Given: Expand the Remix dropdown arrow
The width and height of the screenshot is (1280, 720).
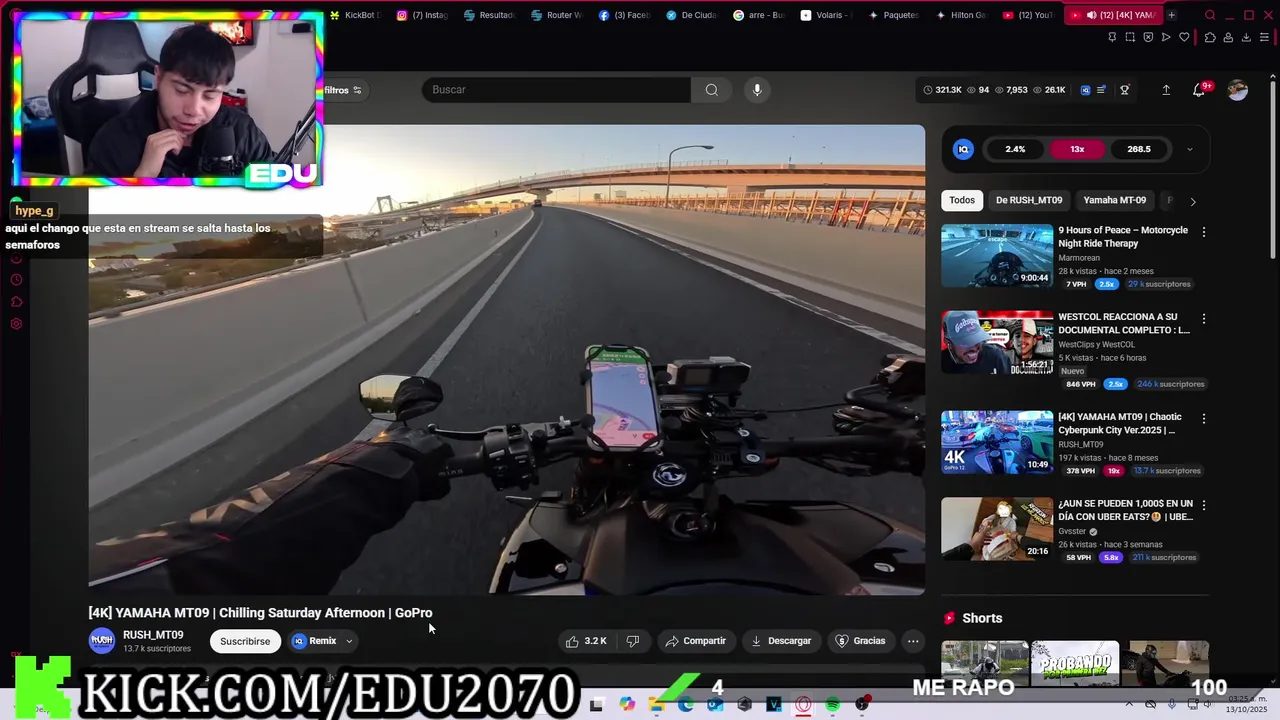Looking at the screenshot, I should click(349, 641).
